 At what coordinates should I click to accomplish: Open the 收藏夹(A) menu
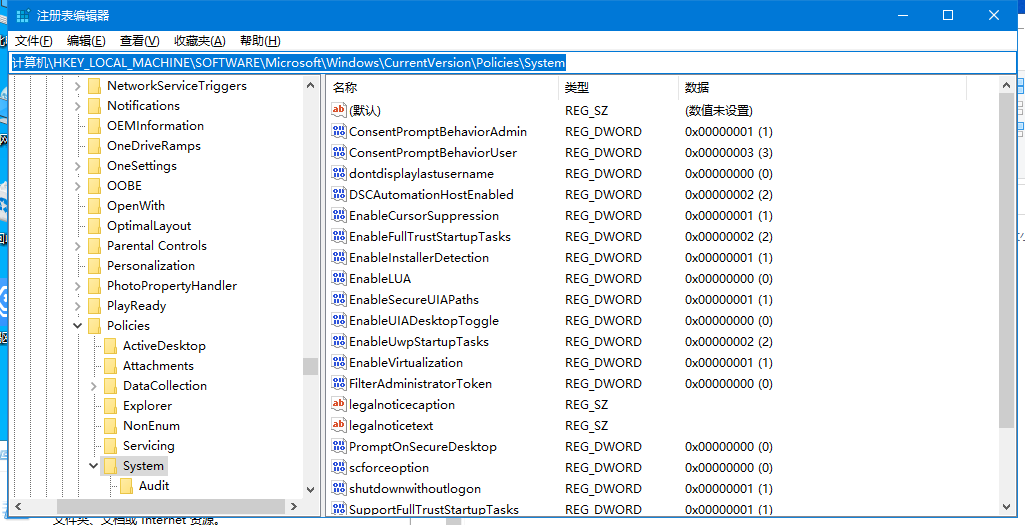pos(199,41)
